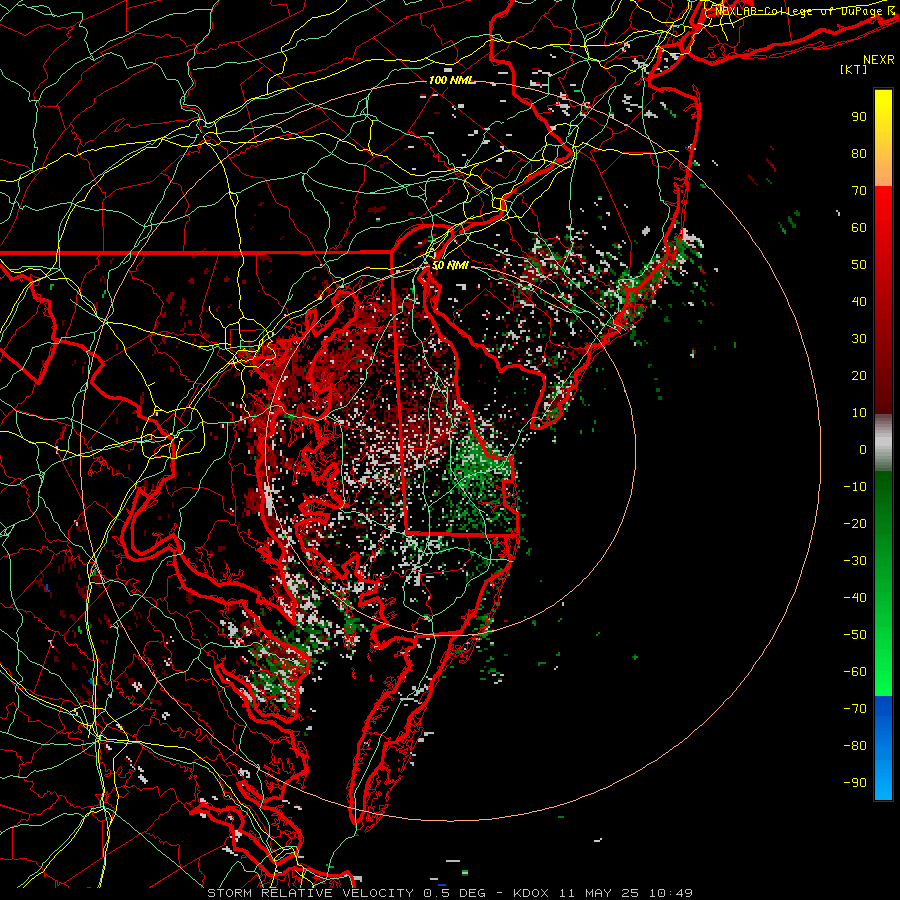Click the -70 value on the velocity scale
The height and width of the screenshot is (900, 900).
pos(855,709)
